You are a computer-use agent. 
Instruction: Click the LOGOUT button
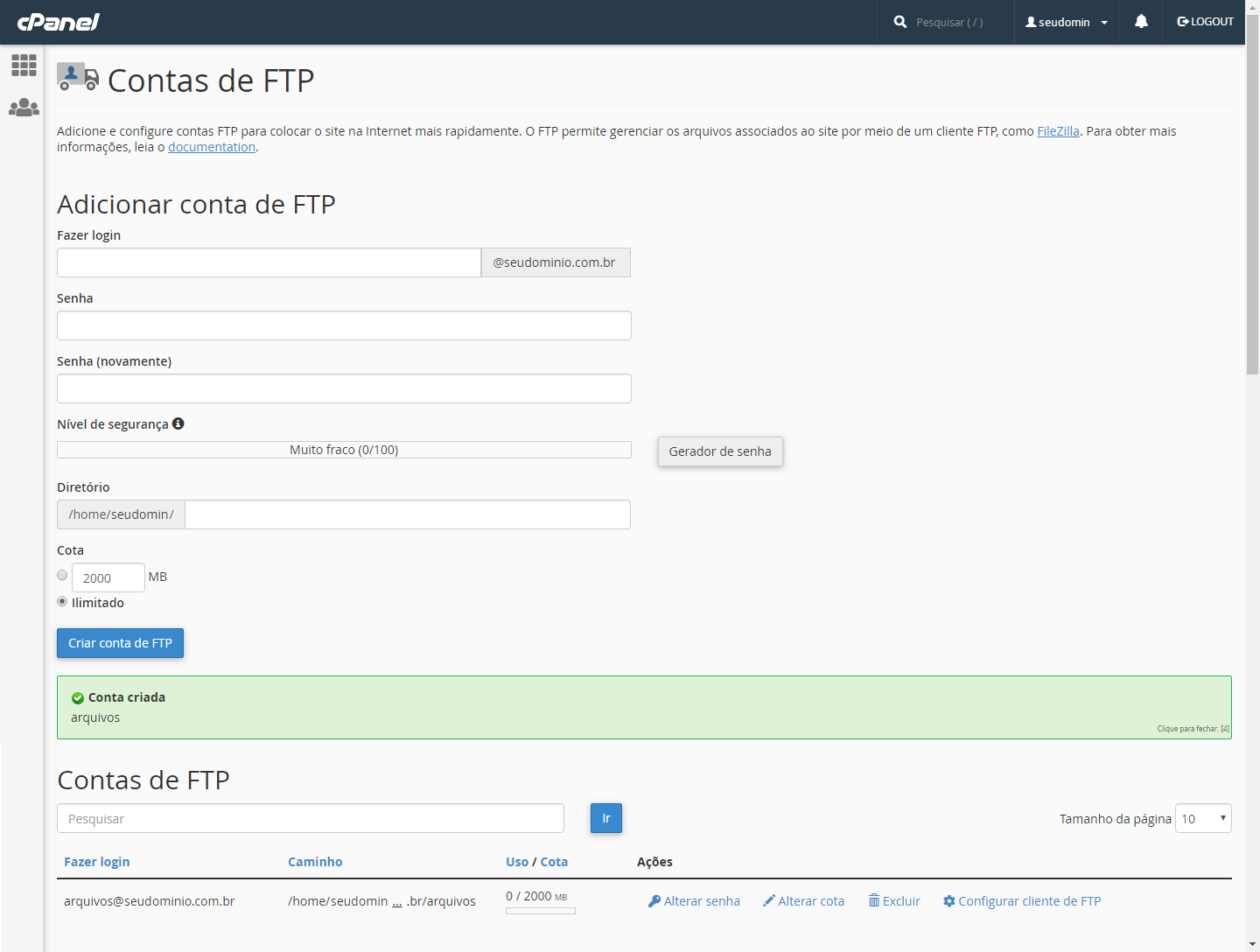click(1206, 22)
